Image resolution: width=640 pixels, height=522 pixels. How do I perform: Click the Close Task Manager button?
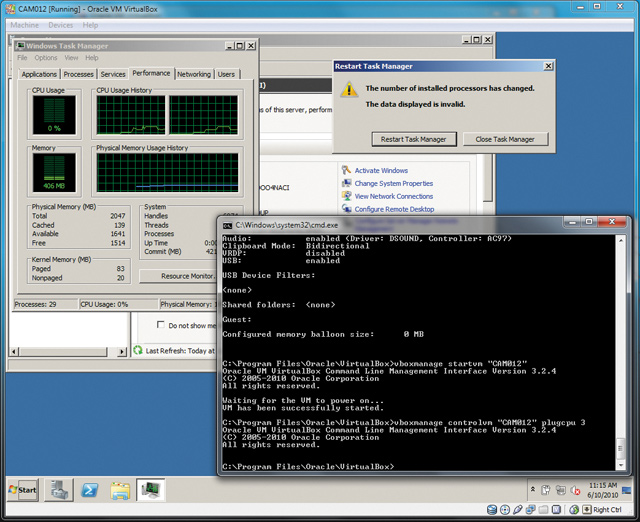[505, 139]
